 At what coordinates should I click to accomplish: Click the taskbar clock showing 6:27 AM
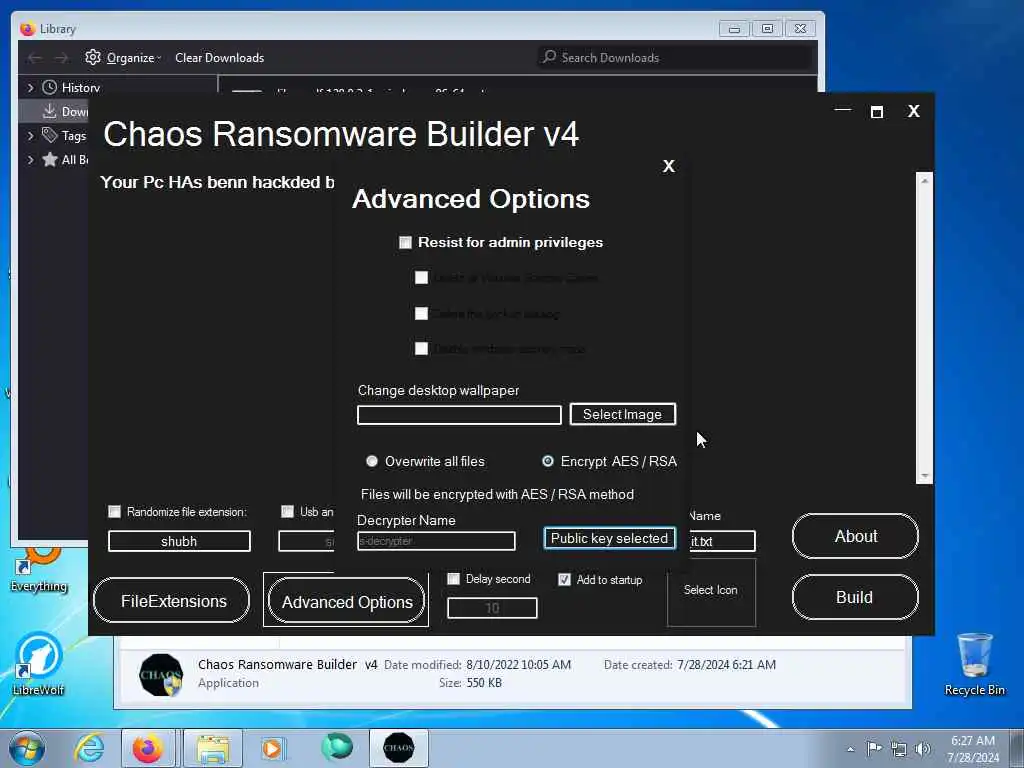coord(973,749)
